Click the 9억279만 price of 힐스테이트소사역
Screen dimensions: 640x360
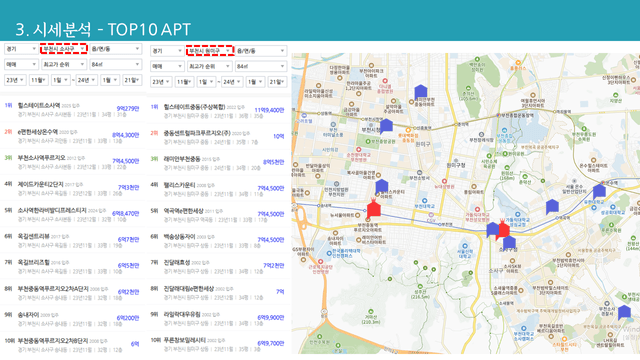(x=128, y=109)
